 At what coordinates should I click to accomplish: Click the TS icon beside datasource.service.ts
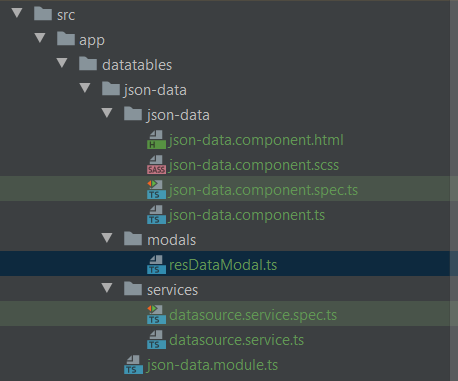156,340
